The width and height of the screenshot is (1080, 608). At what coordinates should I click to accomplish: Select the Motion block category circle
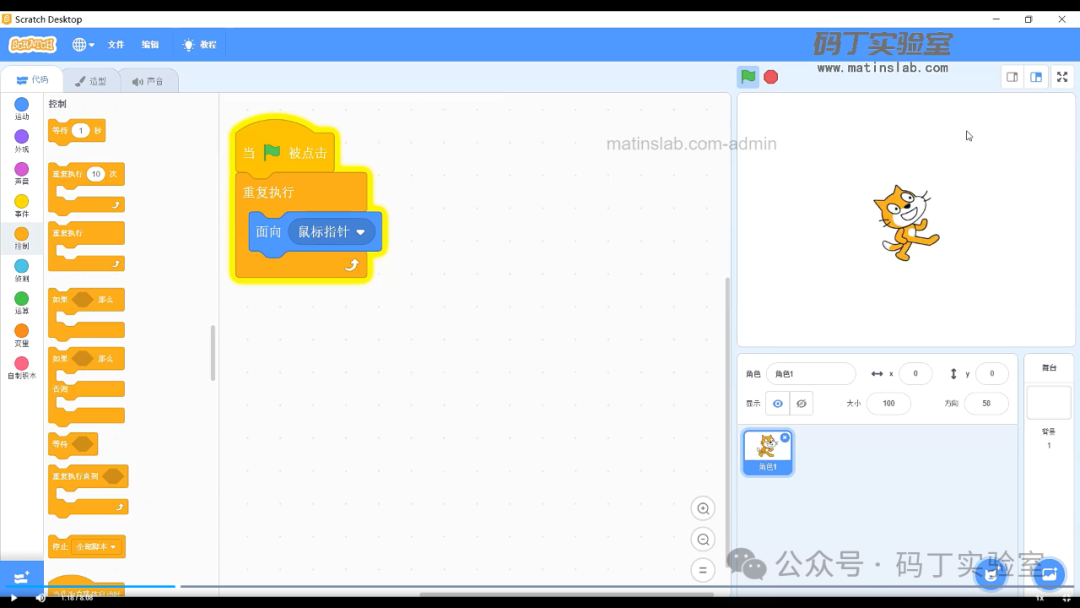(x=21, y=105)
